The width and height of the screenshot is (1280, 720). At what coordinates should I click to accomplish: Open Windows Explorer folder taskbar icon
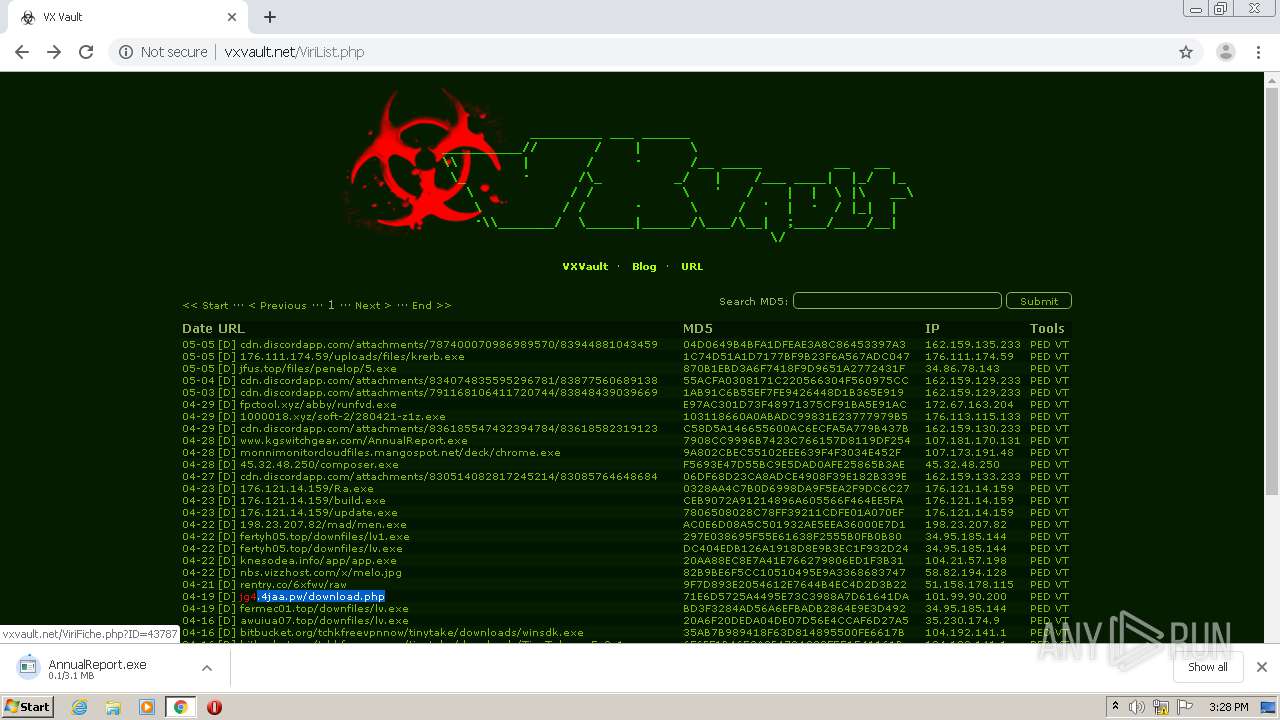pyautogui.click(x=113, y=707)
